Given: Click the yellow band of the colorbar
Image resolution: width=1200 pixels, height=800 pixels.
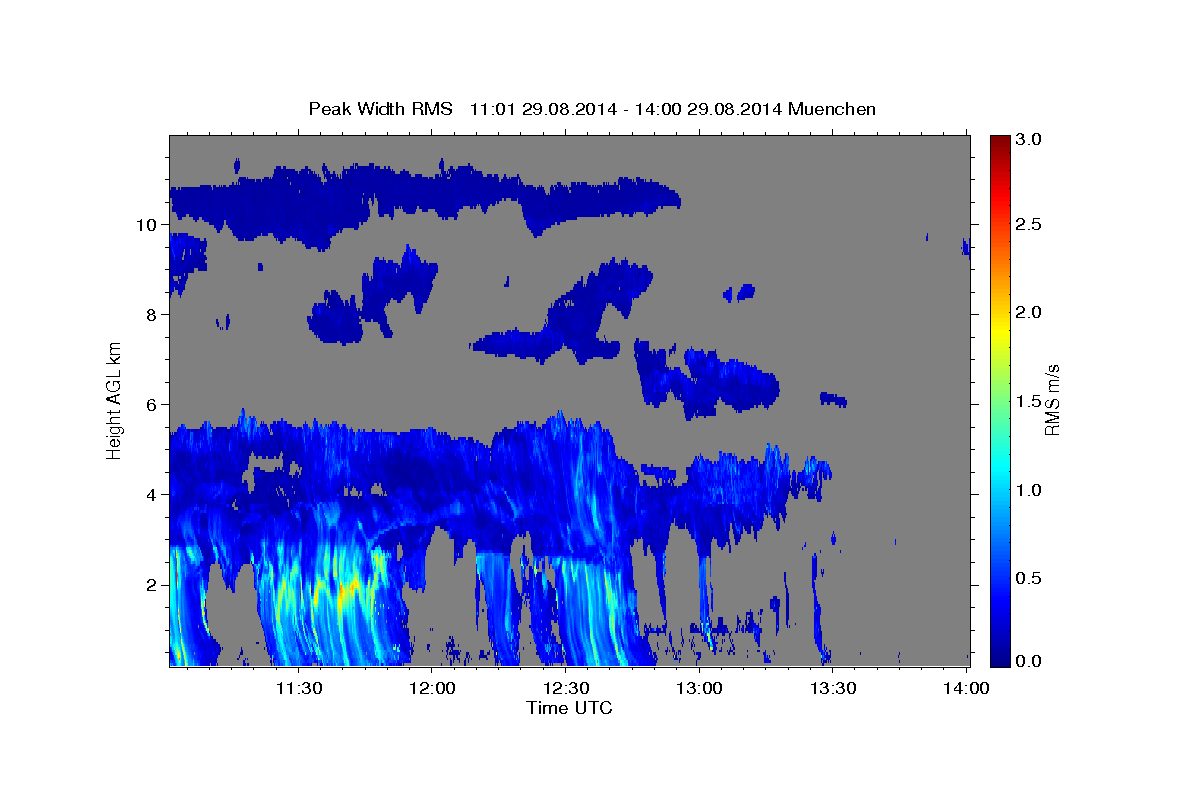Looking at the screenshot, I should coord(1000,330).
